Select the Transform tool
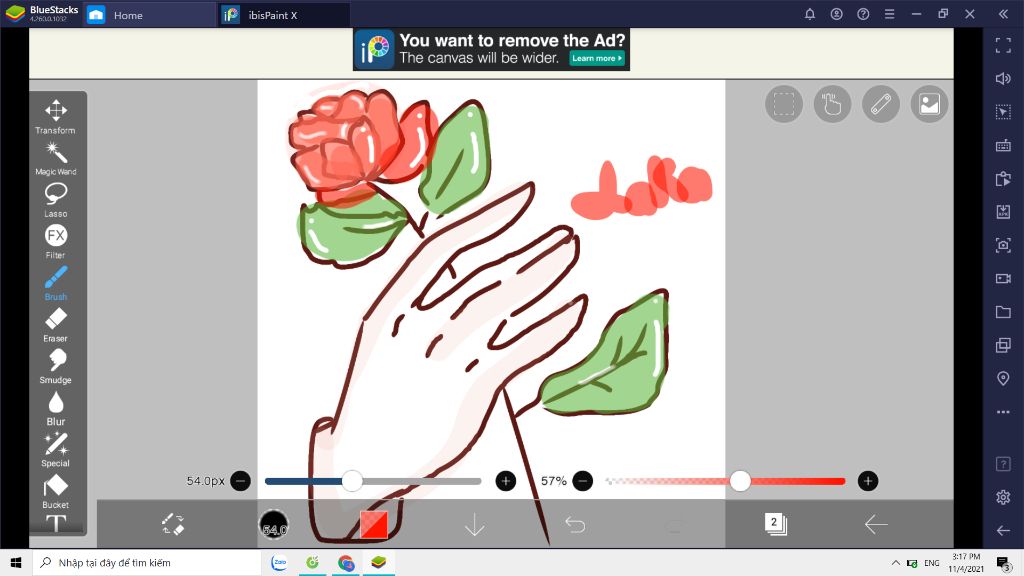The image size is (1024, 576). [56, 117]
